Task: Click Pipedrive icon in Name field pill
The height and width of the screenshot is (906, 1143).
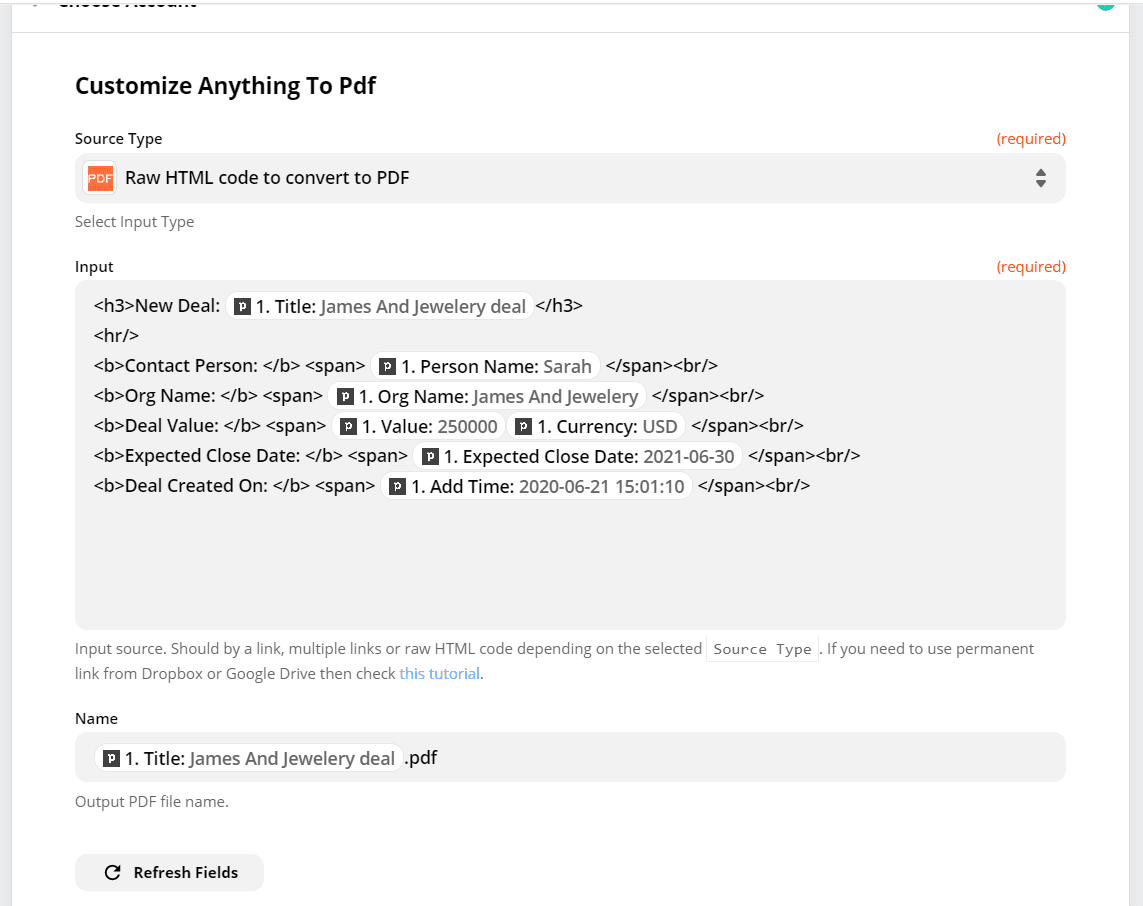Action: pos(111,759)
